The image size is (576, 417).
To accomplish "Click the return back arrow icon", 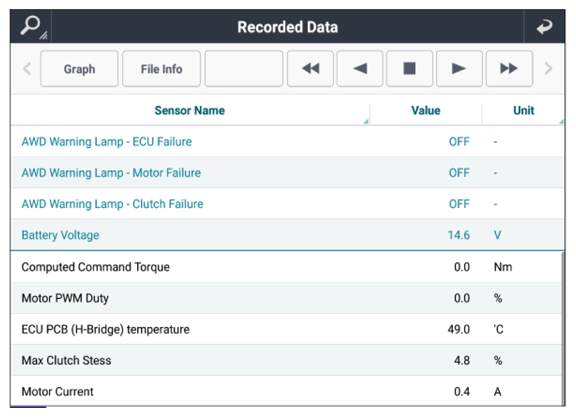I will 544,26.
